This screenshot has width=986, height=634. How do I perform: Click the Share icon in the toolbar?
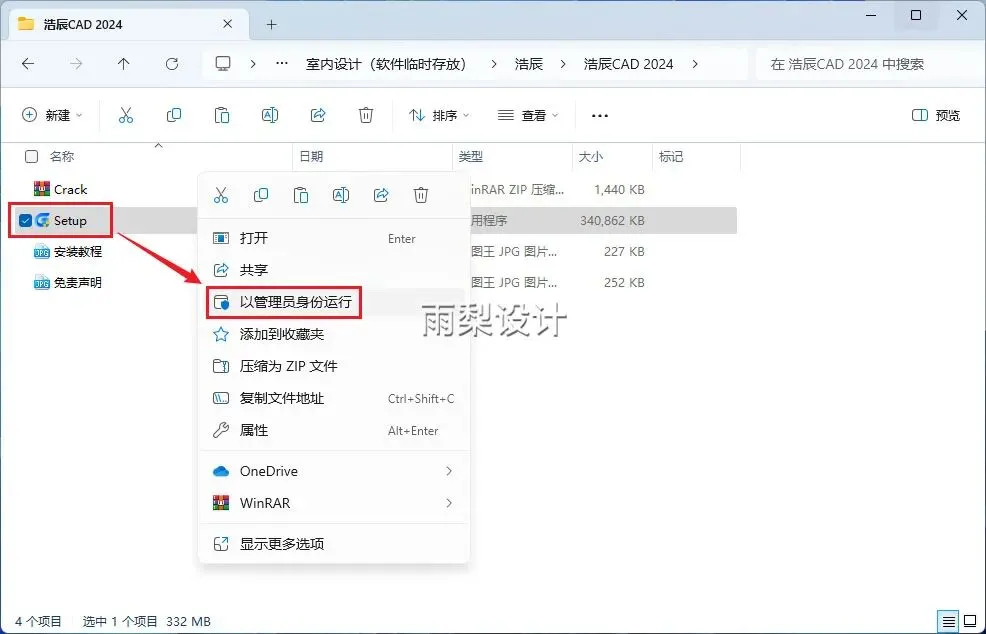[x=318, y=115]
